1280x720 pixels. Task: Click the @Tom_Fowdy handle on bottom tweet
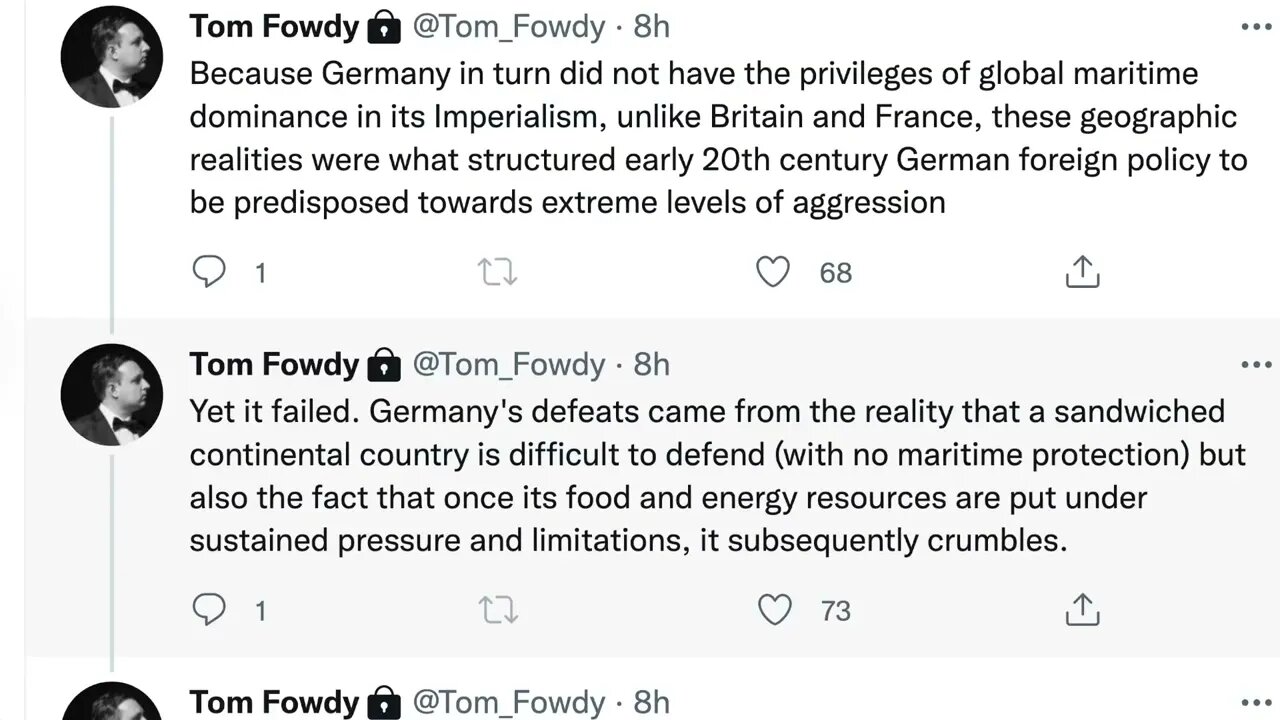coord(509,703)
